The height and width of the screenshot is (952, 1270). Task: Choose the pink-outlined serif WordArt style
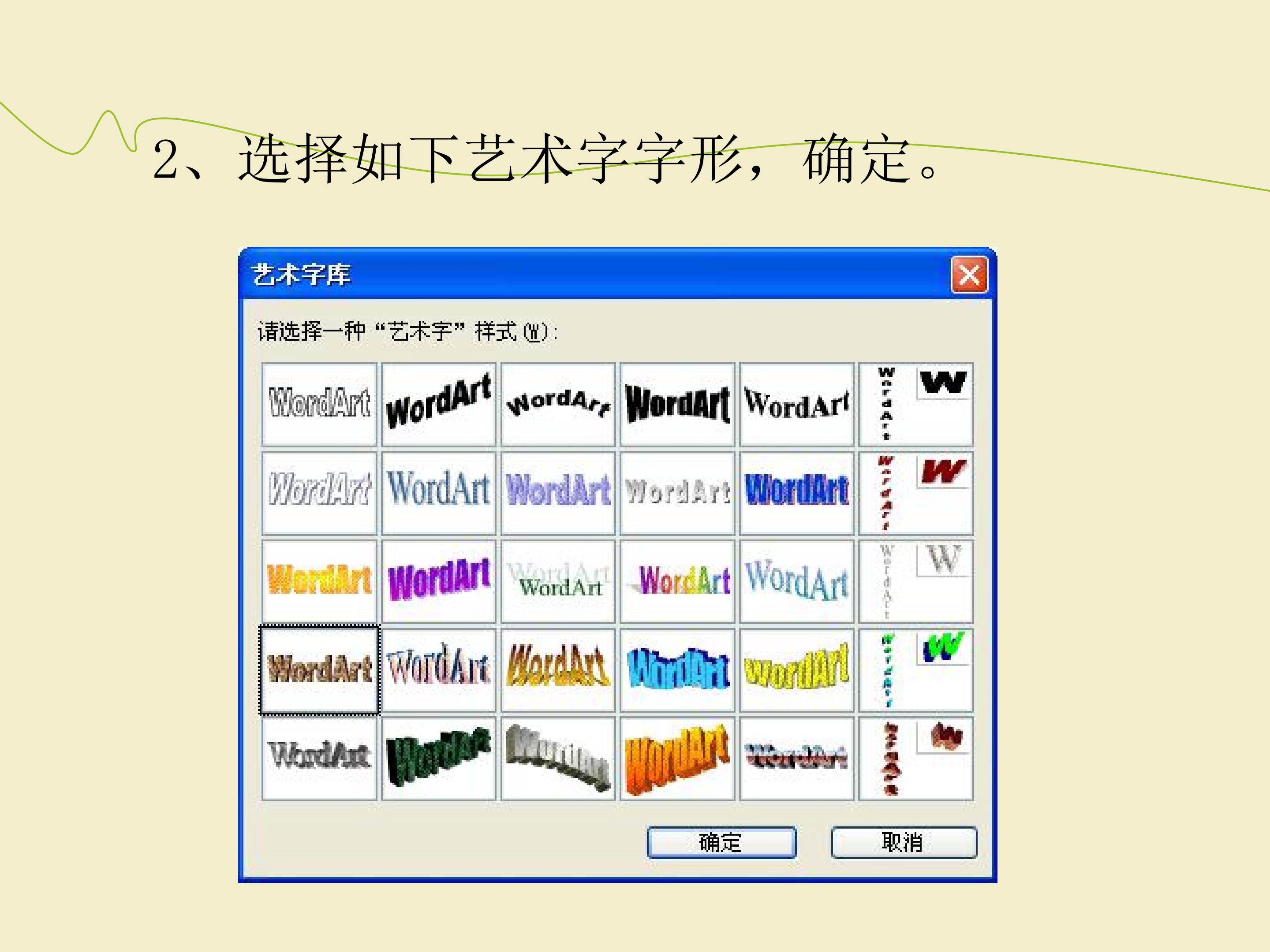tap(439, 670)
